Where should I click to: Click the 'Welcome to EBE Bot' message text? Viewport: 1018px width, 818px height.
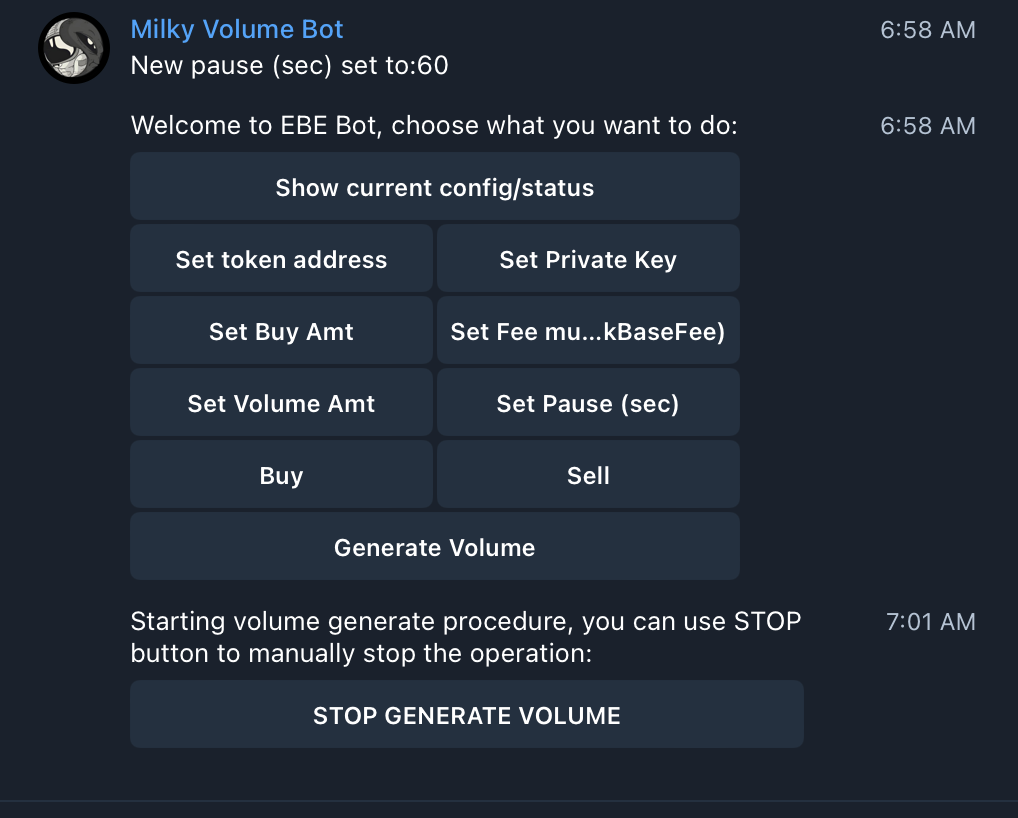pyautogui.click(x=434, y=126)
